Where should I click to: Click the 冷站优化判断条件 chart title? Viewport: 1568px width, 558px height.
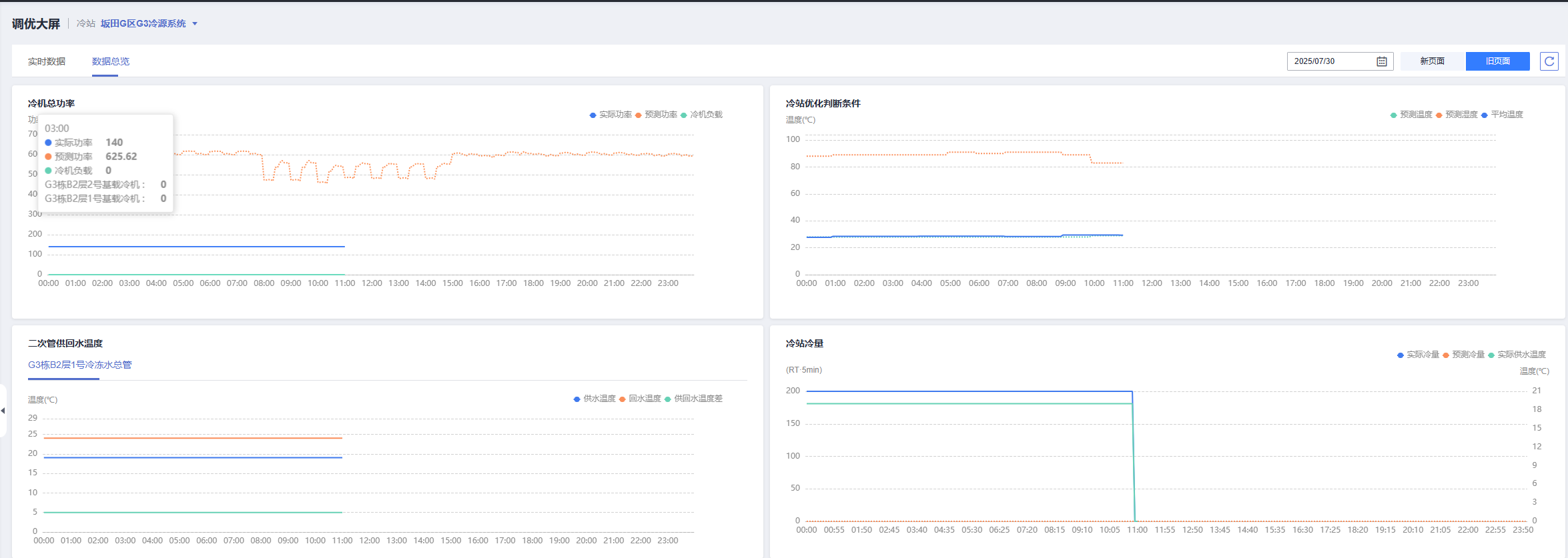tap(823, 103)
